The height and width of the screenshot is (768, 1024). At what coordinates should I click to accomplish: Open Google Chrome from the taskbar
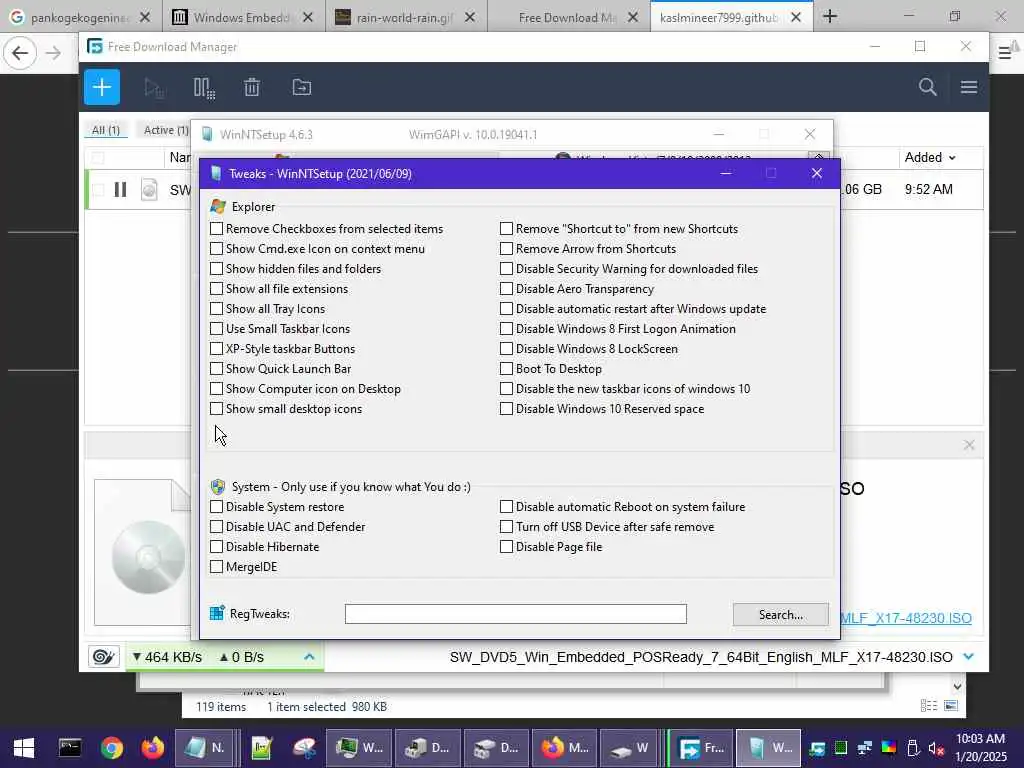click(112, 748)
